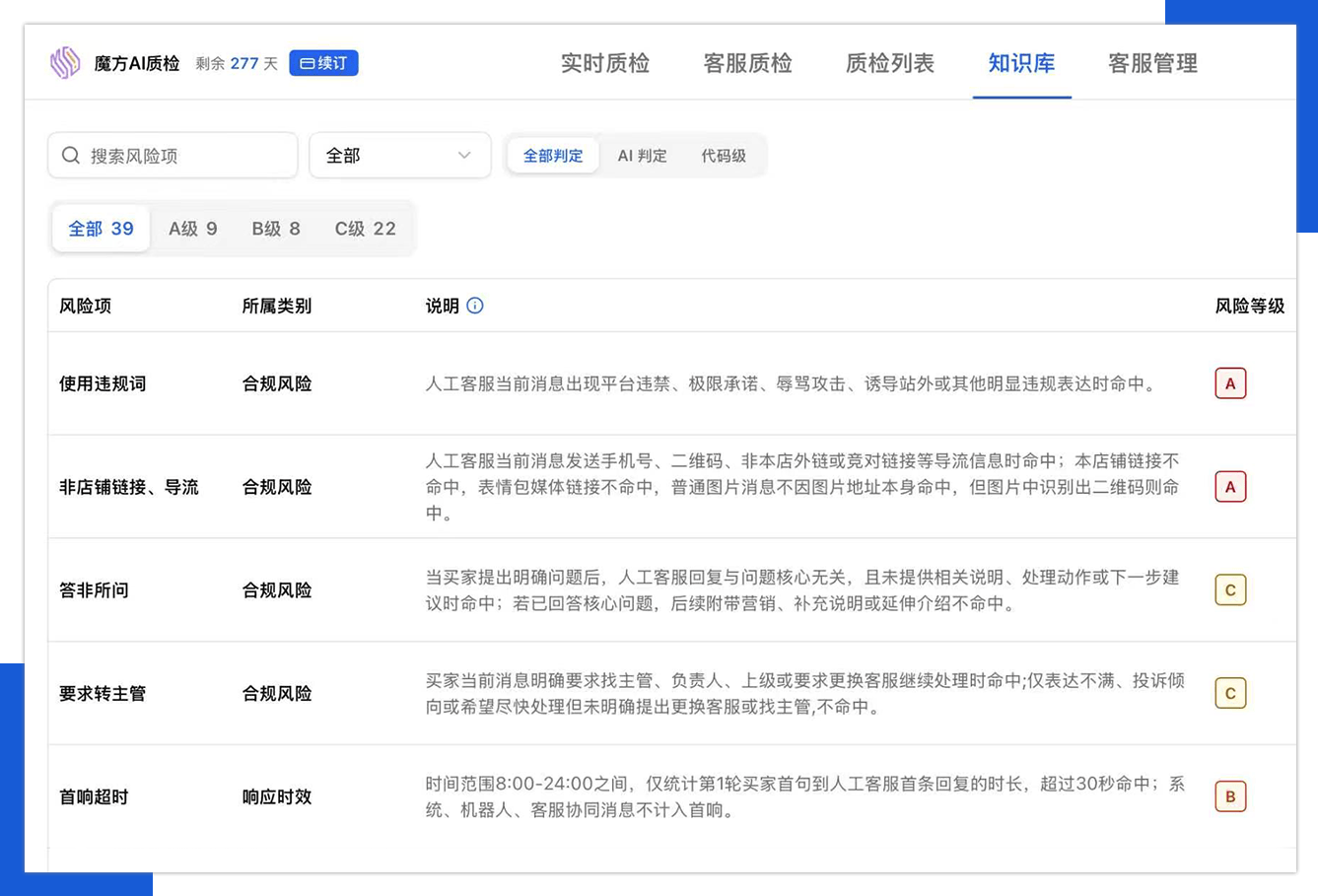Click 合规风险 category in 答非所问 row
This screenshot has width=1318, height=896.
click(277, 590)
